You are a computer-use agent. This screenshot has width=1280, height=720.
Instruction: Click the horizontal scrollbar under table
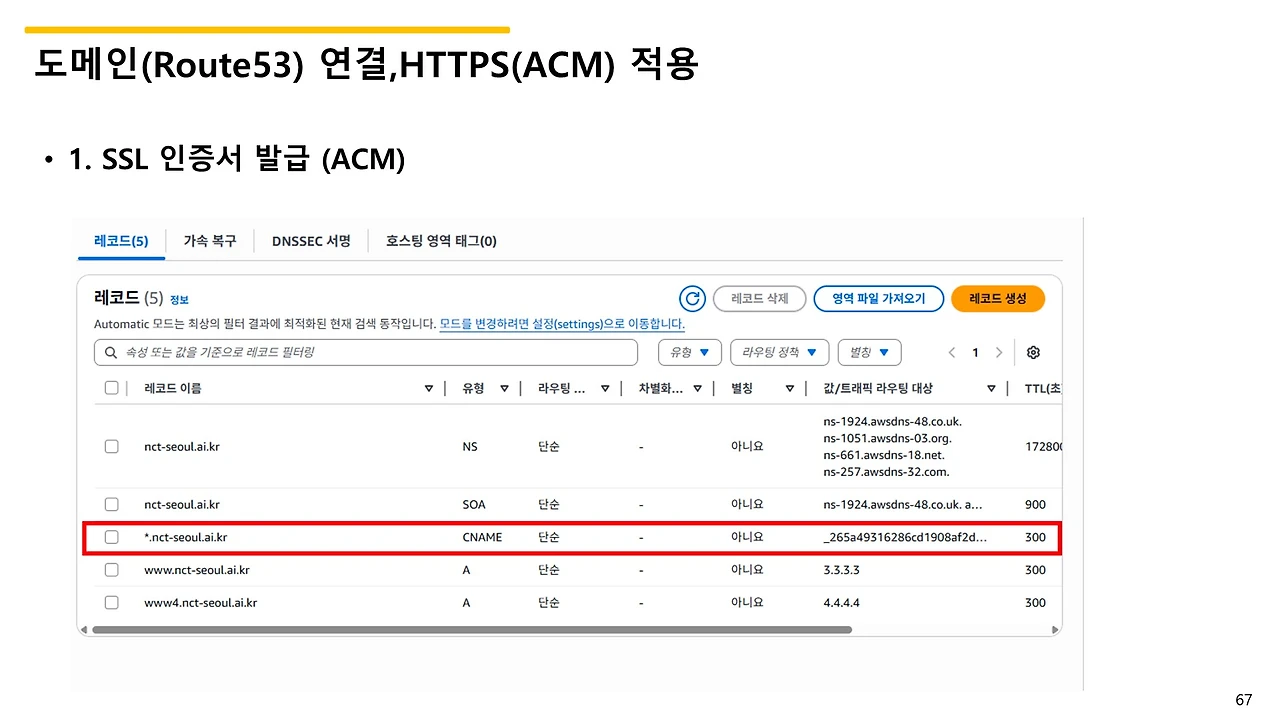(x=472, y=630)
